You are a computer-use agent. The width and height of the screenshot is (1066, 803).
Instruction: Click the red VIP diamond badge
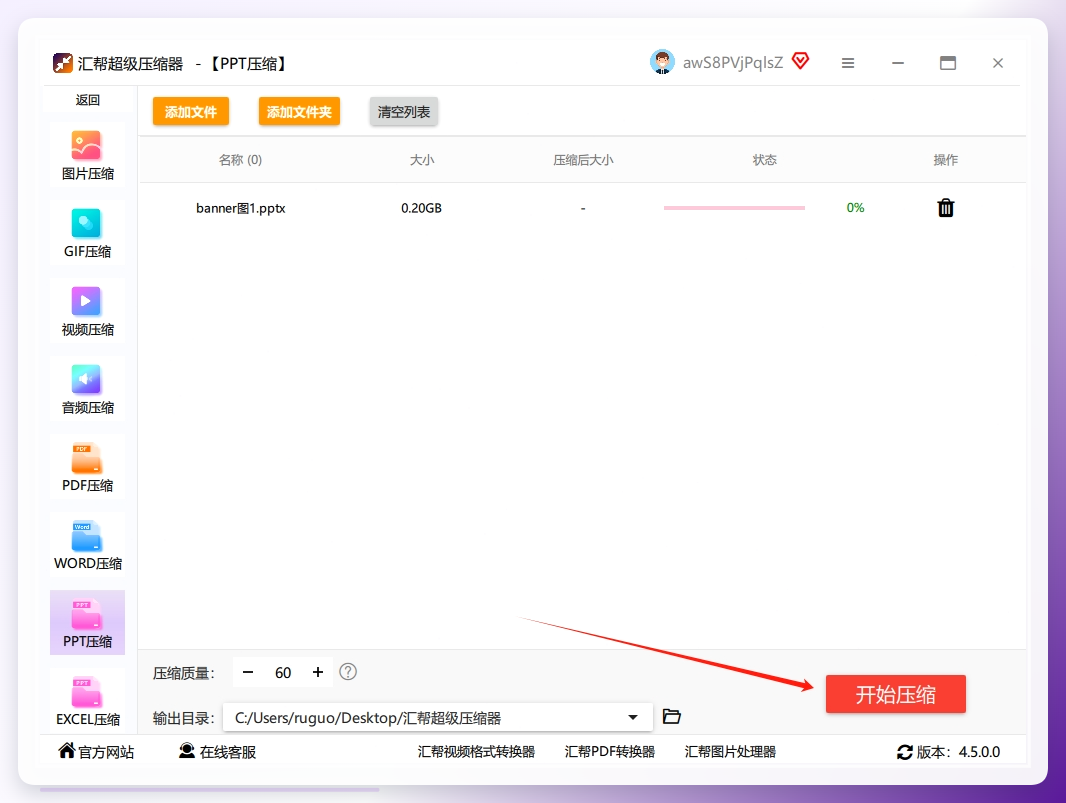(801, 61)
